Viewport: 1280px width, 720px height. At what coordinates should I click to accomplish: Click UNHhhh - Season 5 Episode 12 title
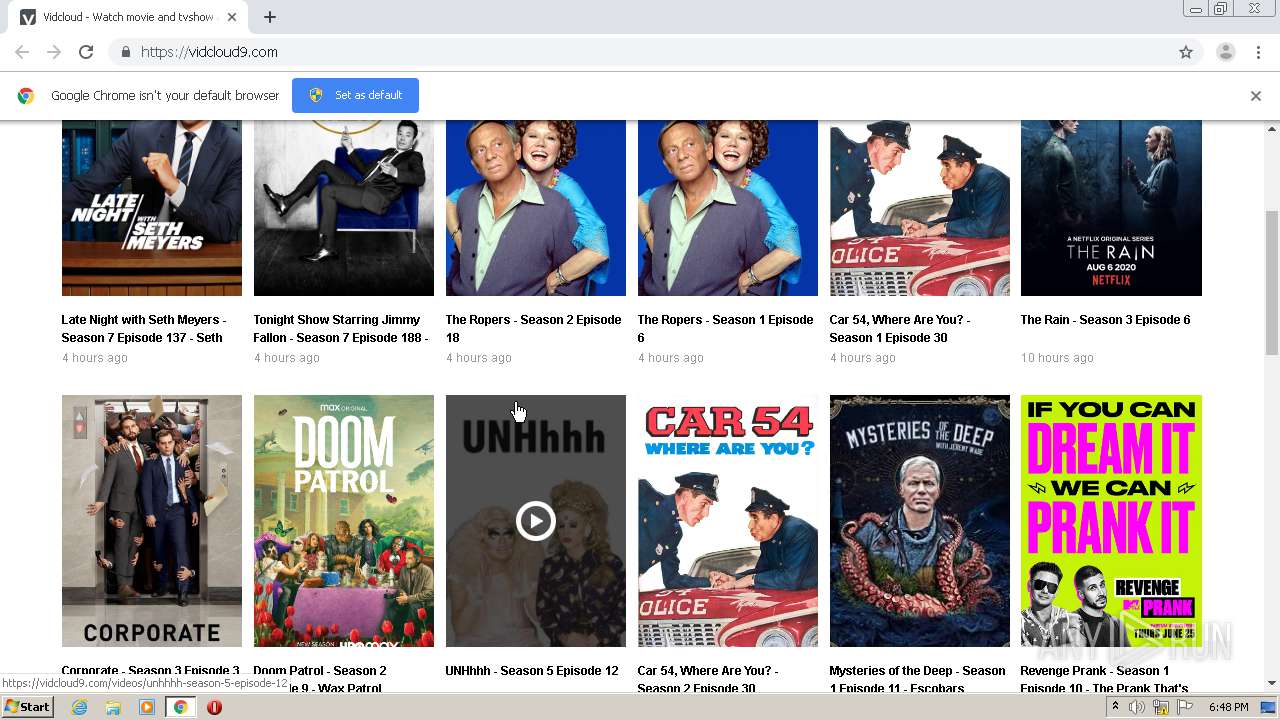532,671
